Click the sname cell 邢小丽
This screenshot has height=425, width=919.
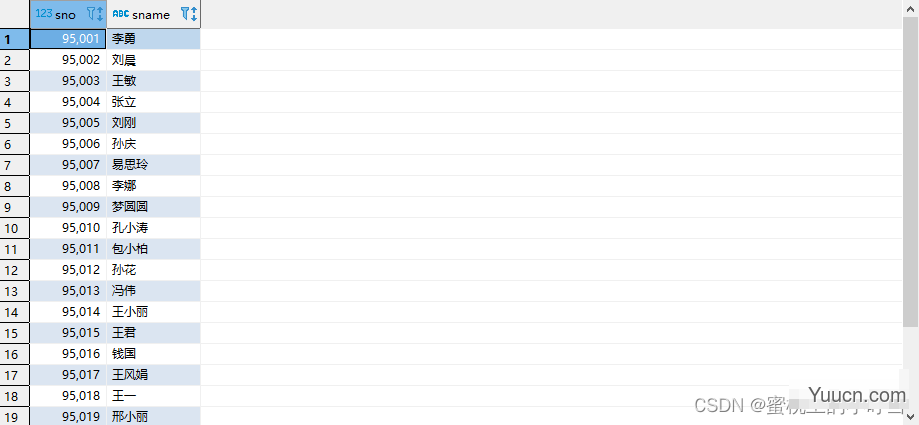click(154, 416)
